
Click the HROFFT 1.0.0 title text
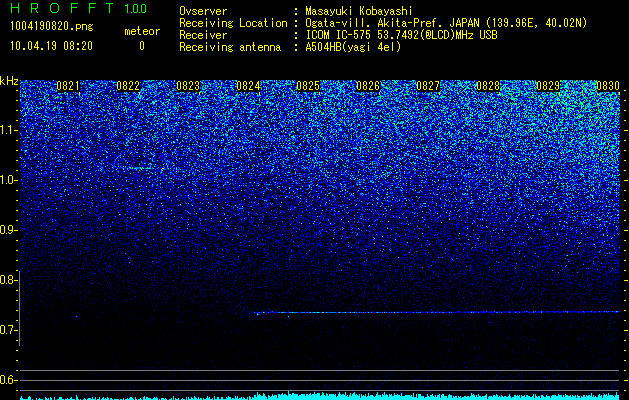(79, 8)
